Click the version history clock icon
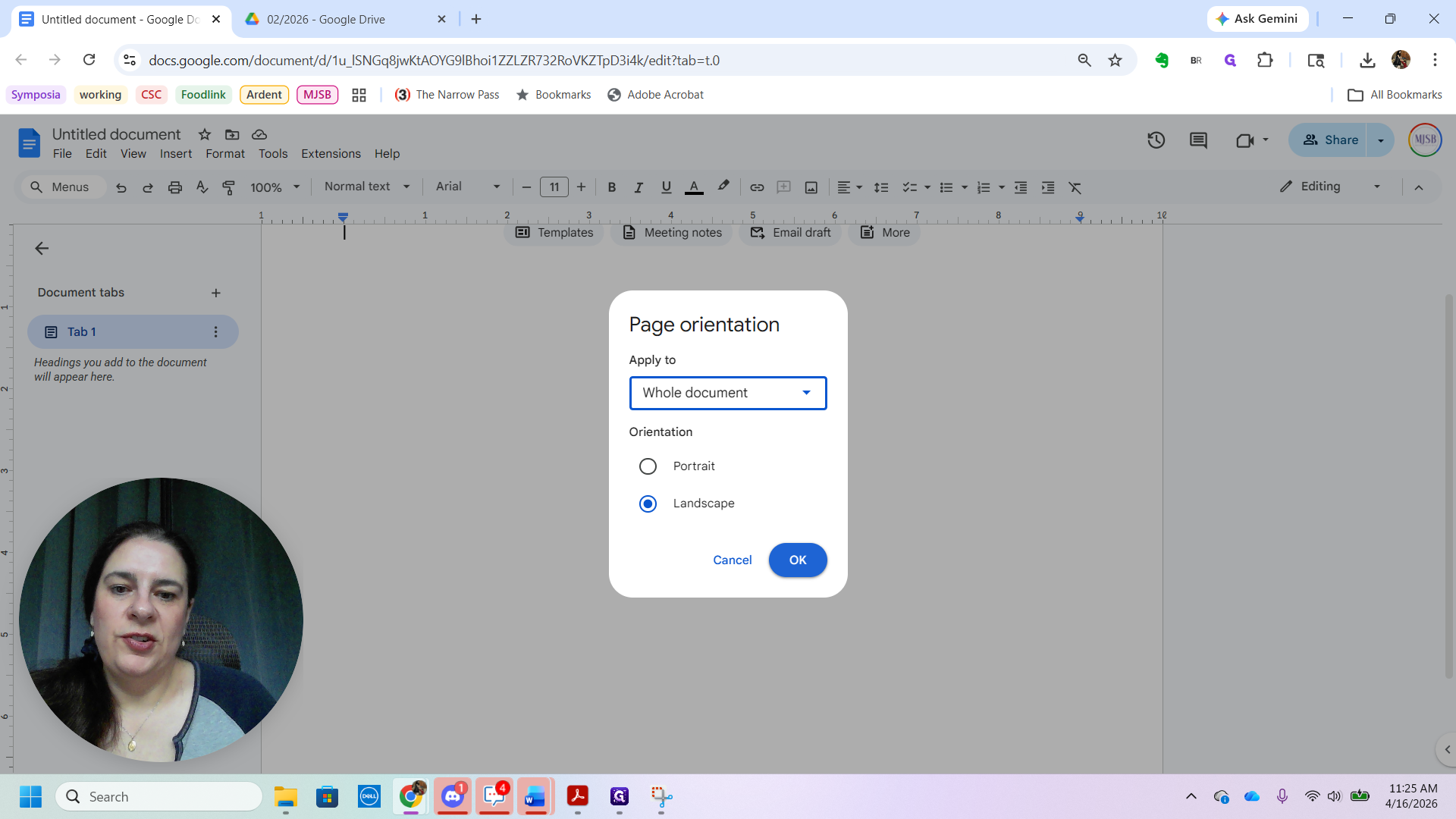1456x819 pixels. tap(1156, 140)
